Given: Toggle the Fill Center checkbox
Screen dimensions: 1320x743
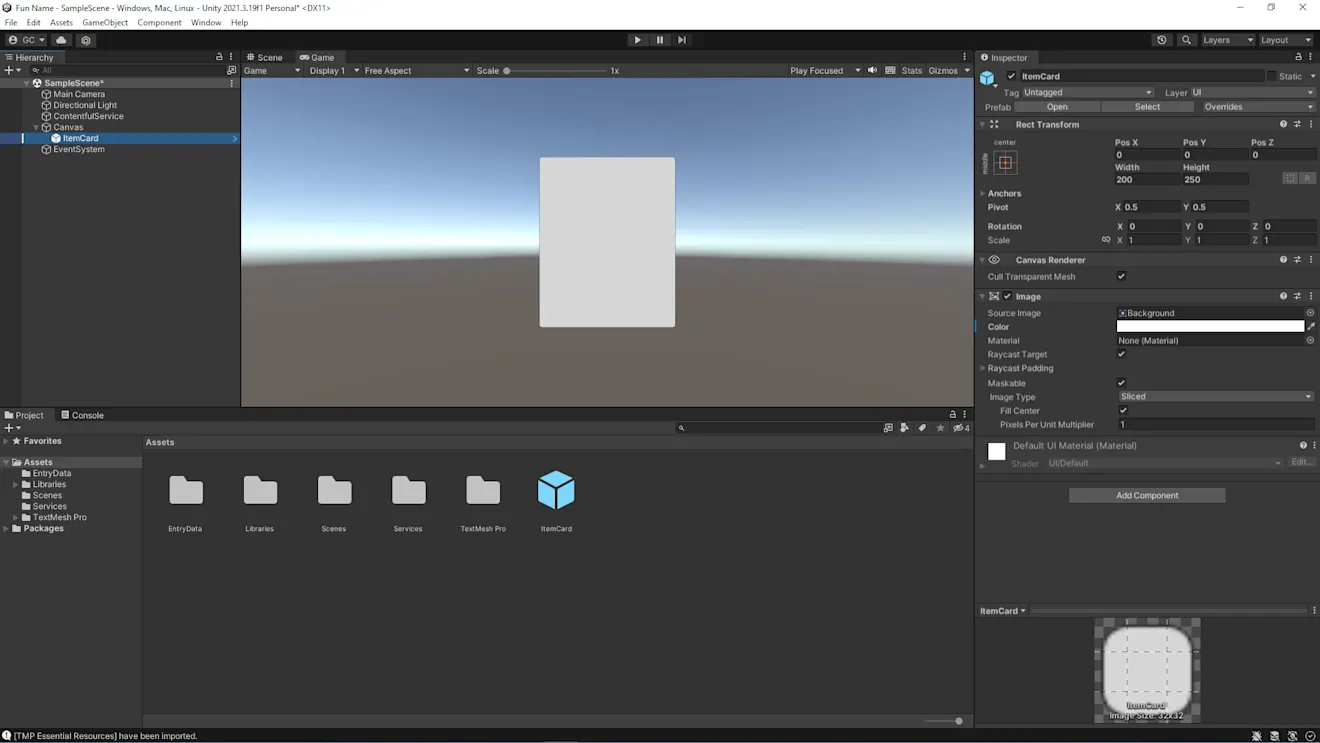Looking at the screenshot, I should pyautogui.click(x=1123, y=410).
